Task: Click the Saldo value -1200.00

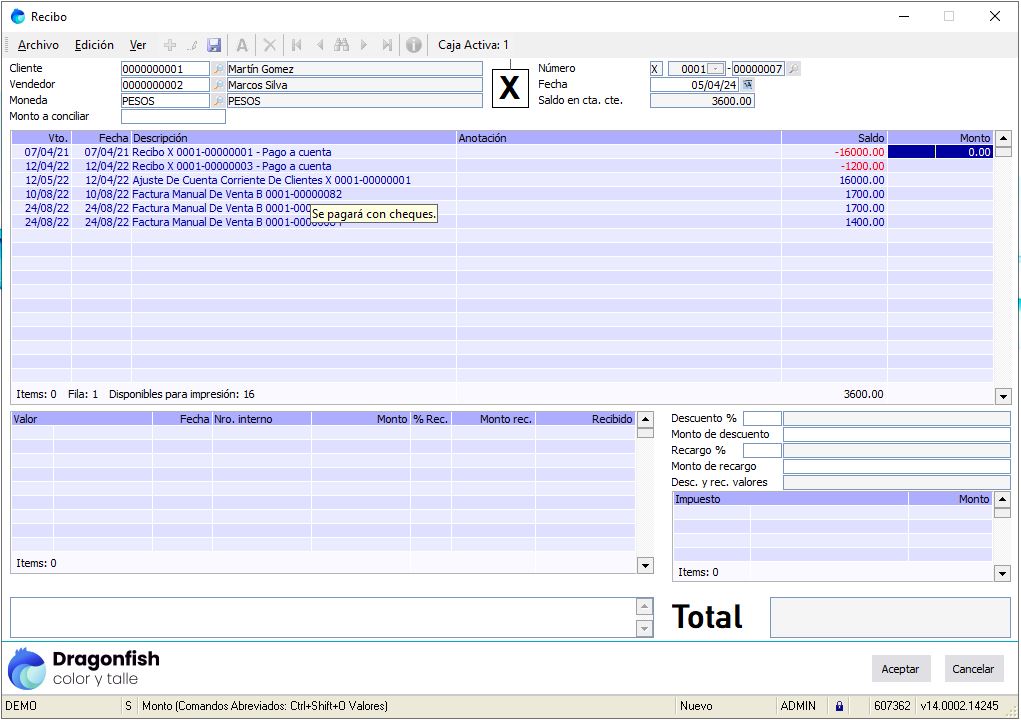Action: (861, 166)
